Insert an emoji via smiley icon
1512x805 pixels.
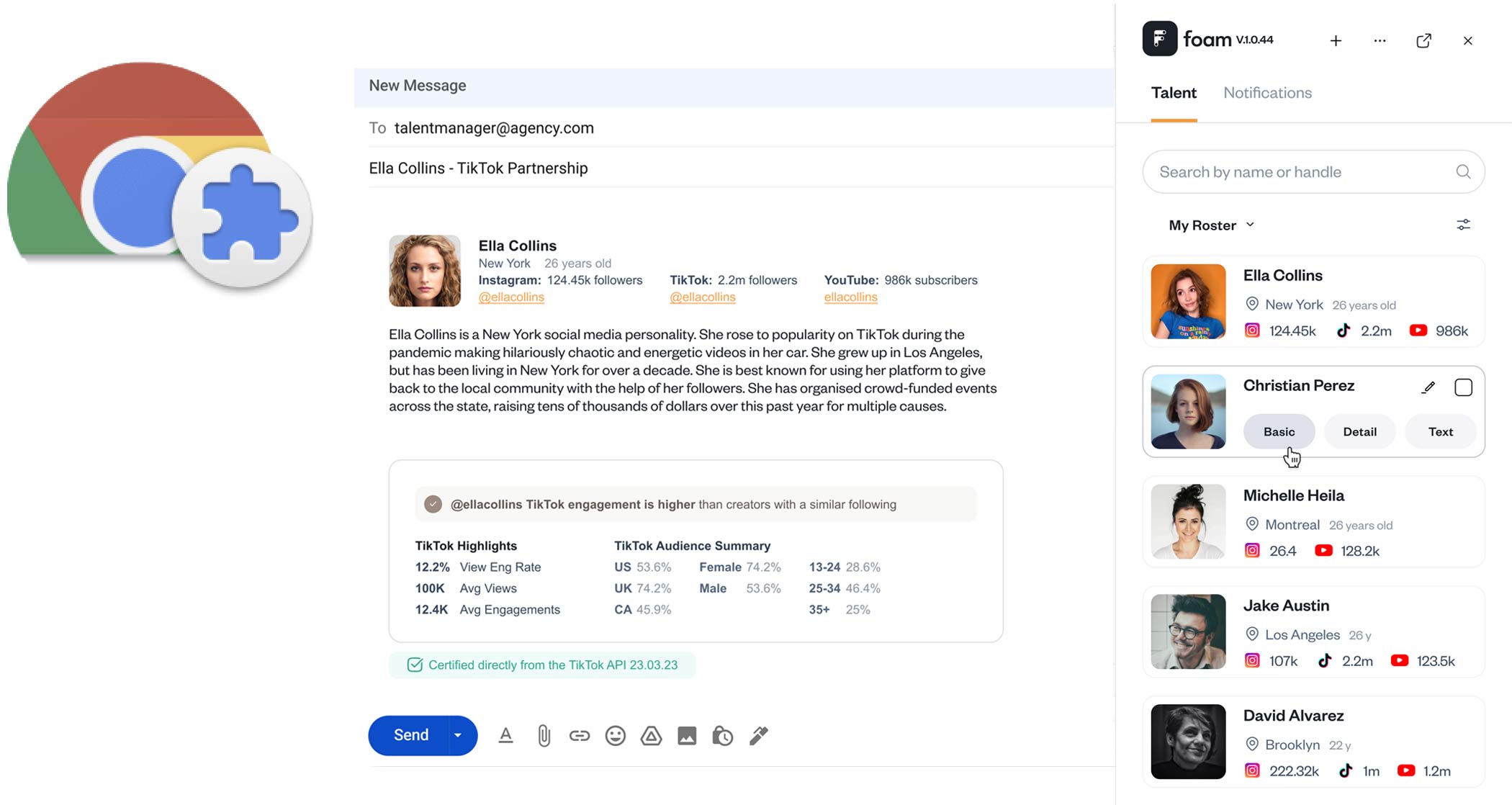pyautogui.click(x=615, y=735)
